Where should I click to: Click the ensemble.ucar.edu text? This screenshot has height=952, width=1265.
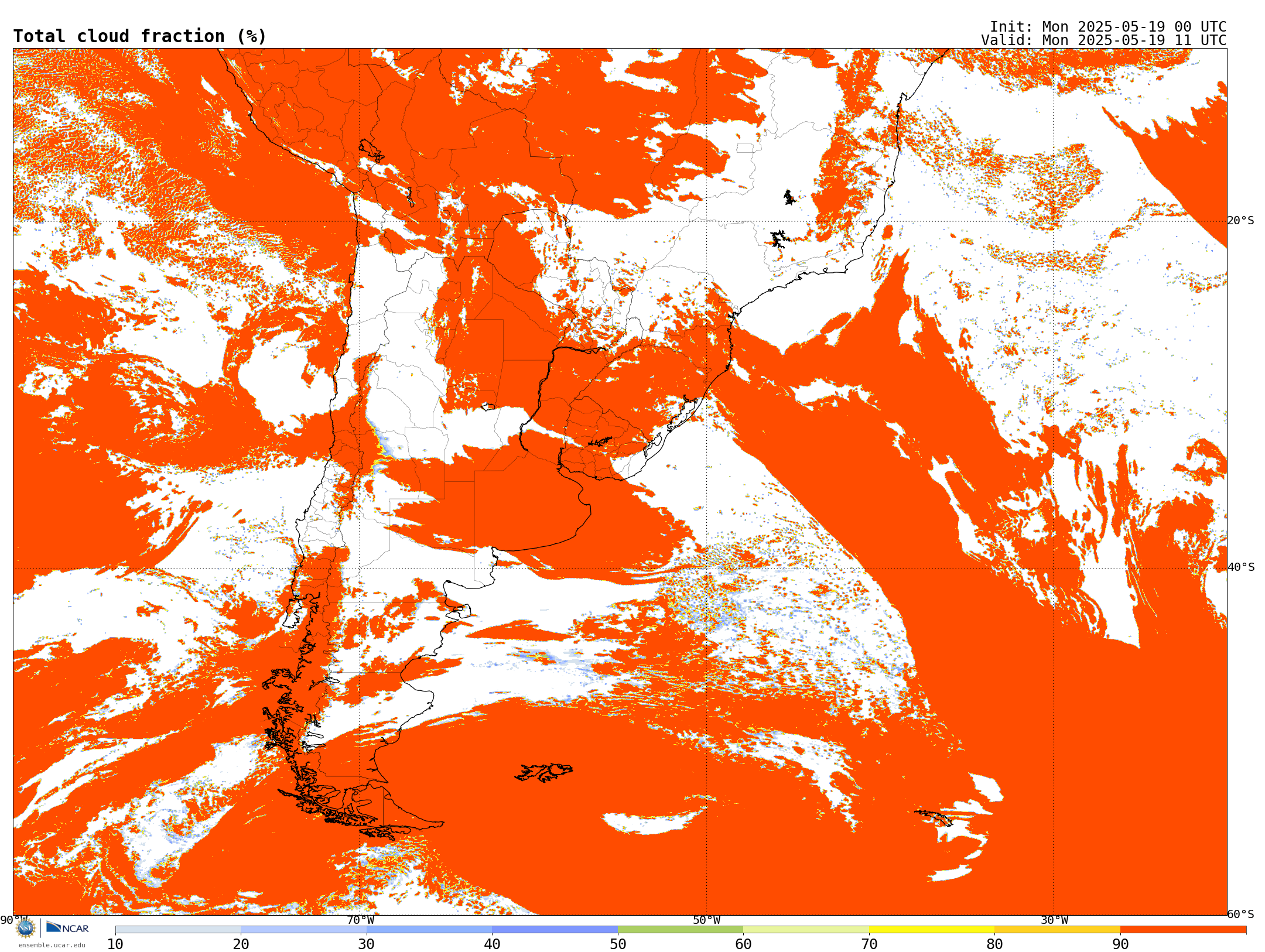click(x=52, y=945)
